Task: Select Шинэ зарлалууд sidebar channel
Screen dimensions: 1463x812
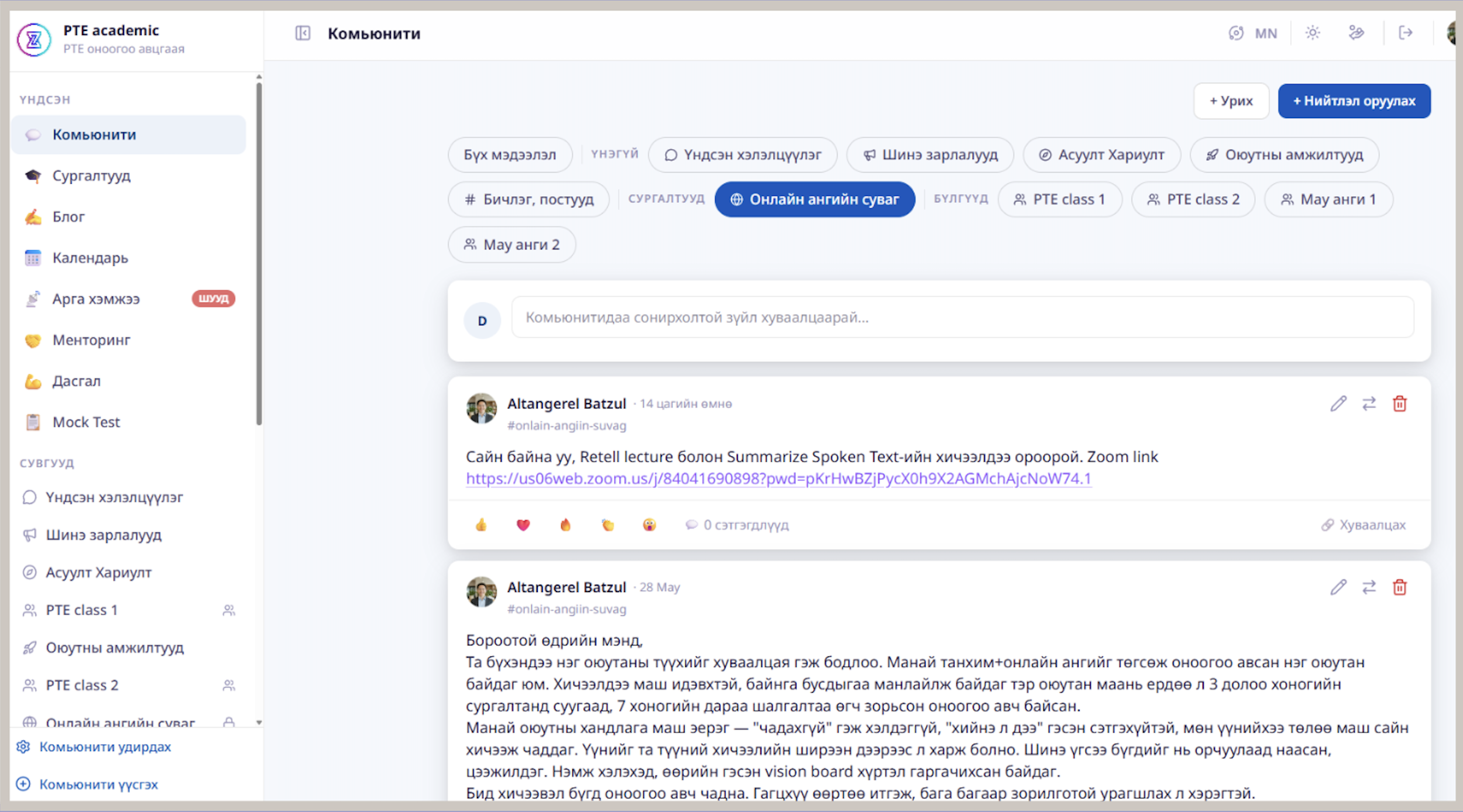Action: click(129, 535)
